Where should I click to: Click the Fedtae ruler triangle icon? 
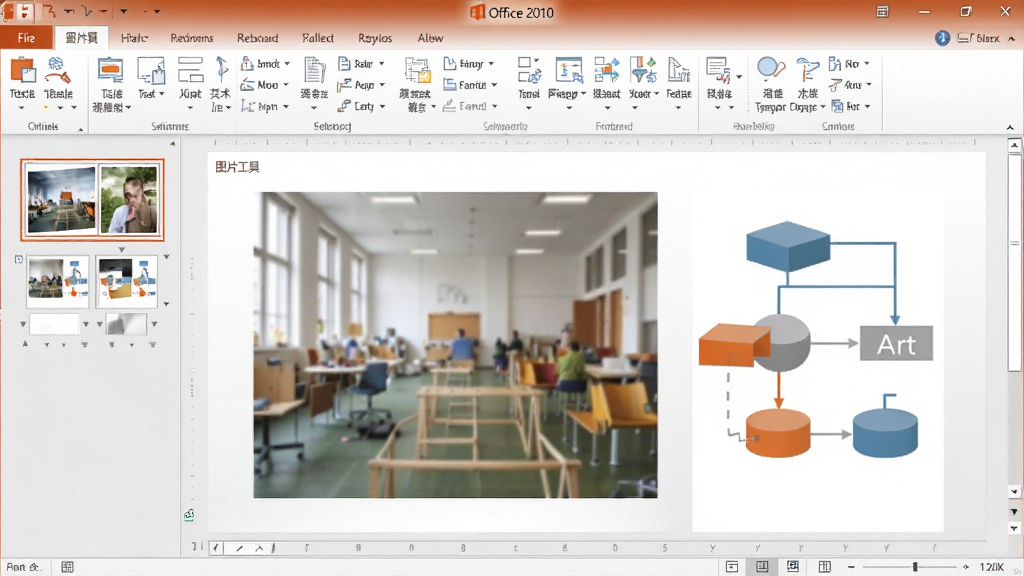679,70
